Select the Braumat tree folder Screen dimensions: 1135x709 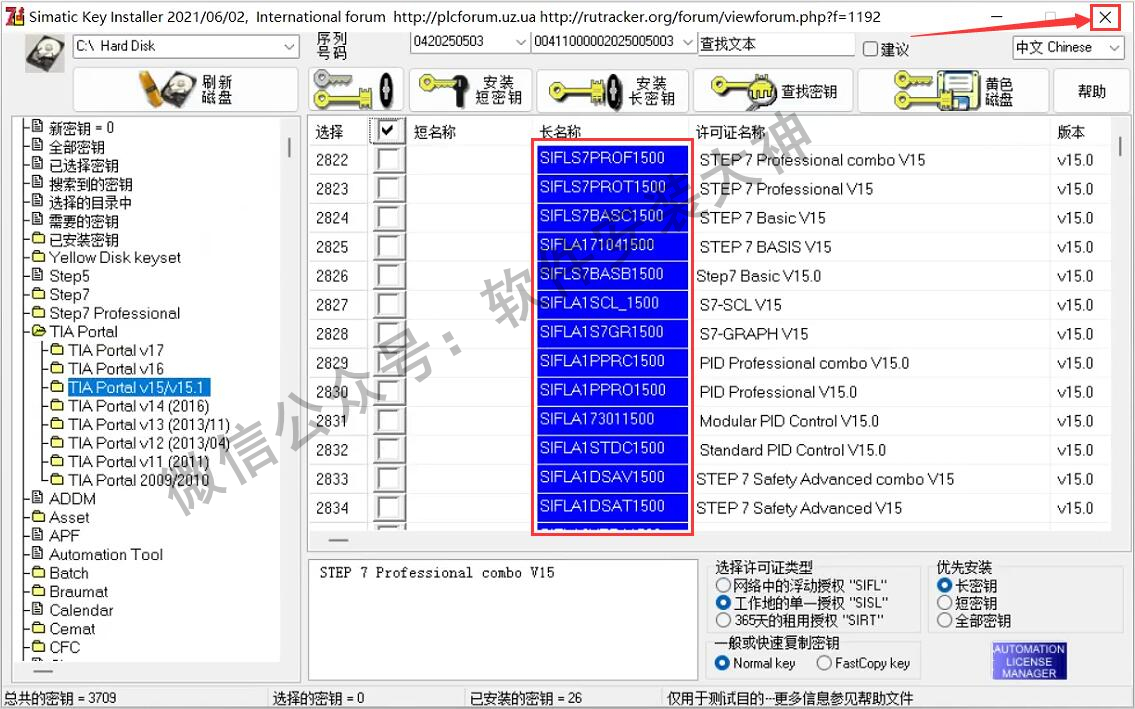[x=78, y=592]
